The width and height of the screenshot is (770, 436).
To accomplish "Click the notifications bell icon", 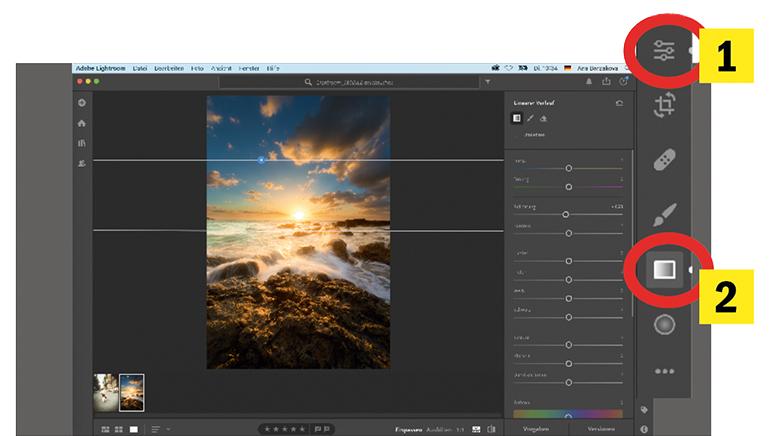I will [x=589, y=82].
